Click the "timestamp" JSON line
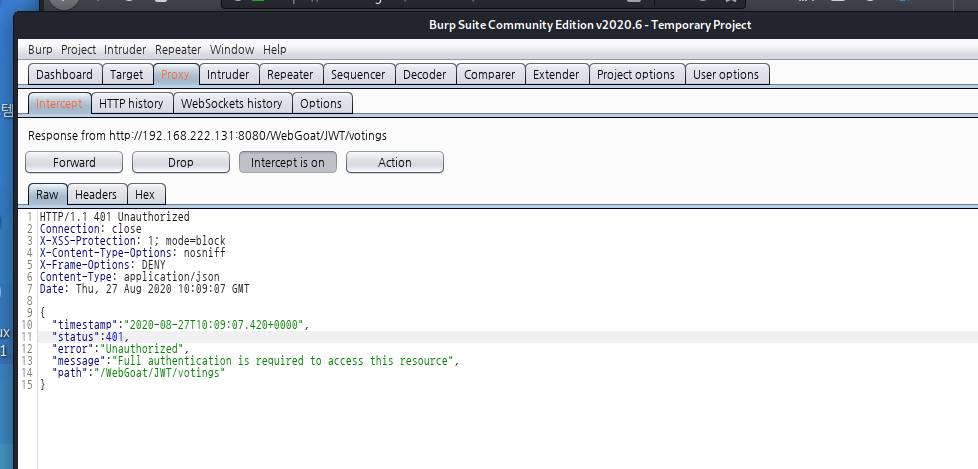Screen dimensions: 978x469 (181, 325)
